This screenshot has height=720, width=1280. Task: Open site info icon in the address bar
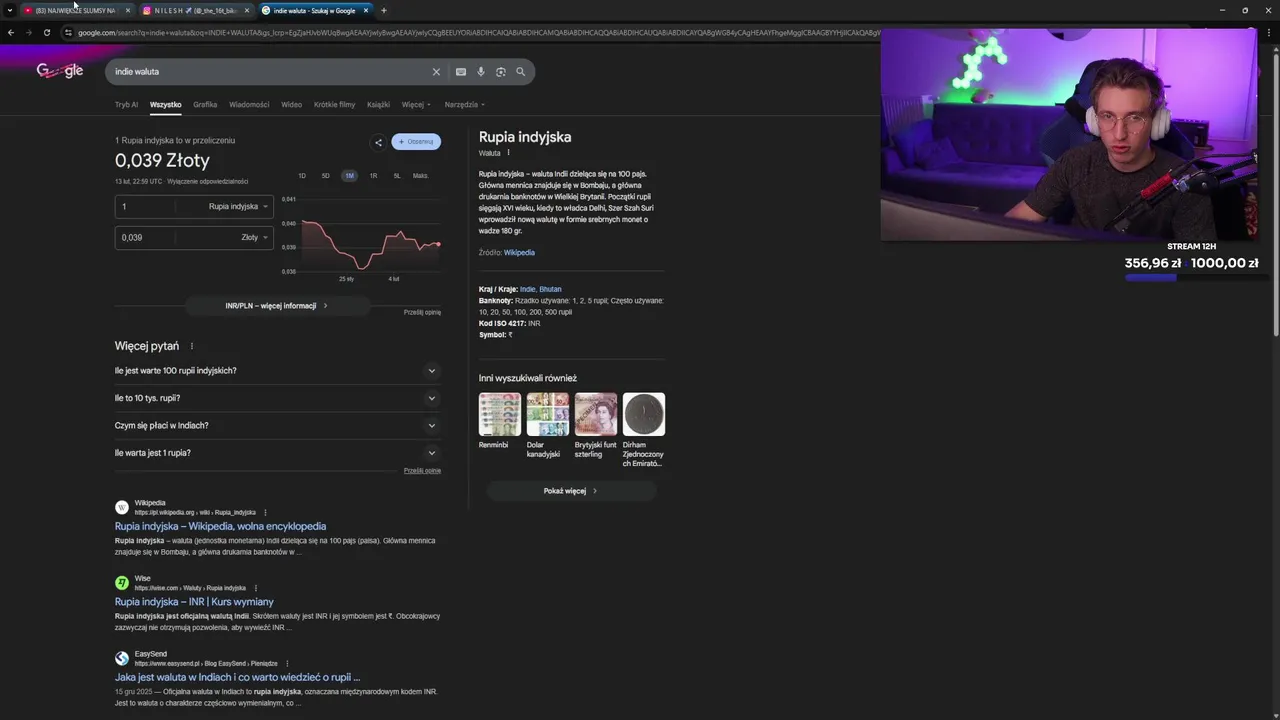tap(68, 32)
